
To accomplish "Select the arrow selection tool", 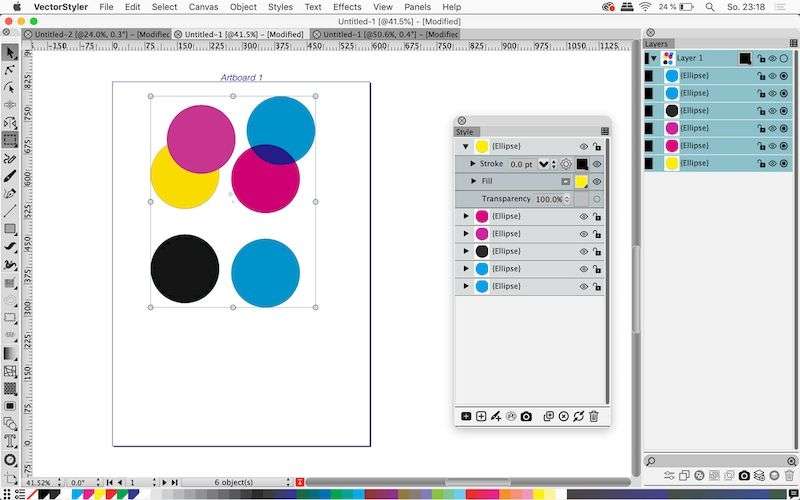I will 10,53.
